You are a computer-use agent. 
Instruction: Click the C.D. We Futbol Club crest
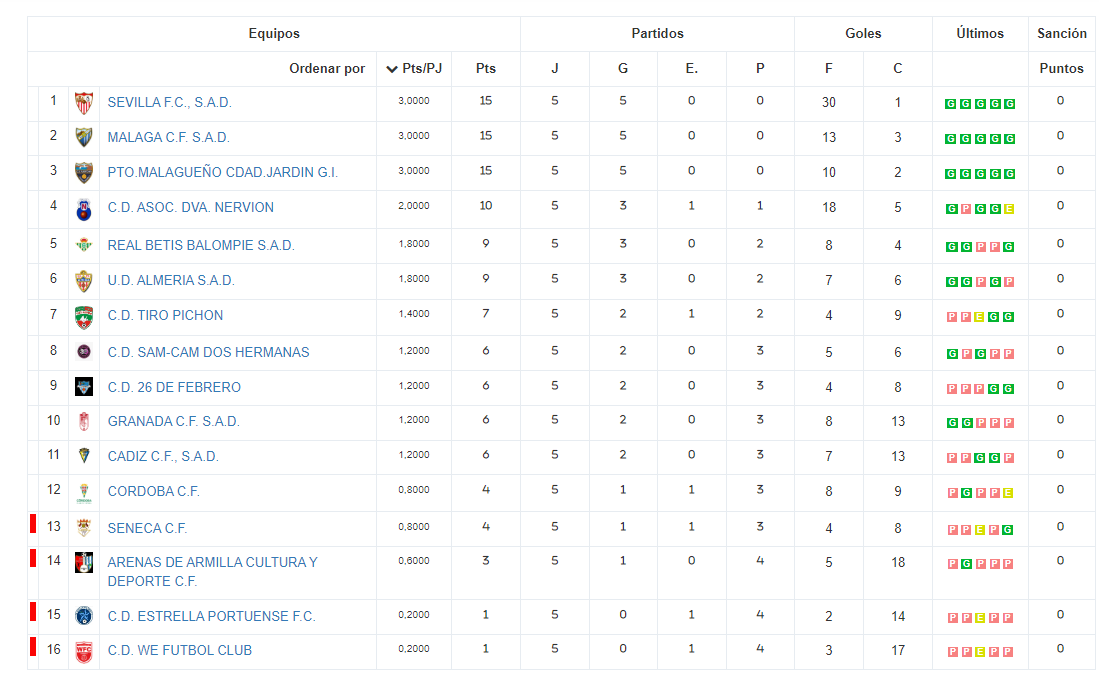point(83,652)
